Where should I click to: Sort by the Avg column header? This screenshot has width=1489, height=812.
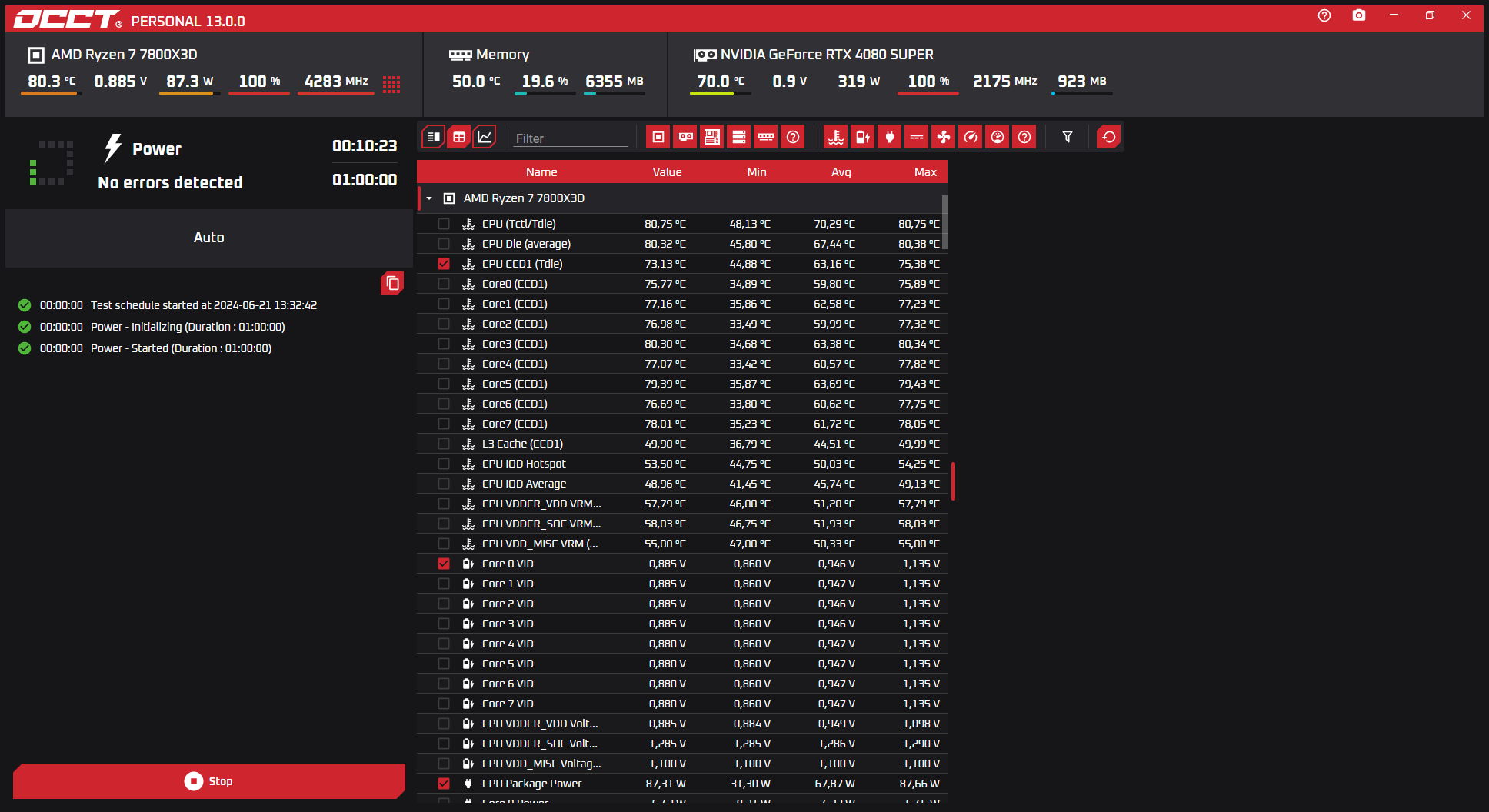pyautogui.click(x=841, y=172)
